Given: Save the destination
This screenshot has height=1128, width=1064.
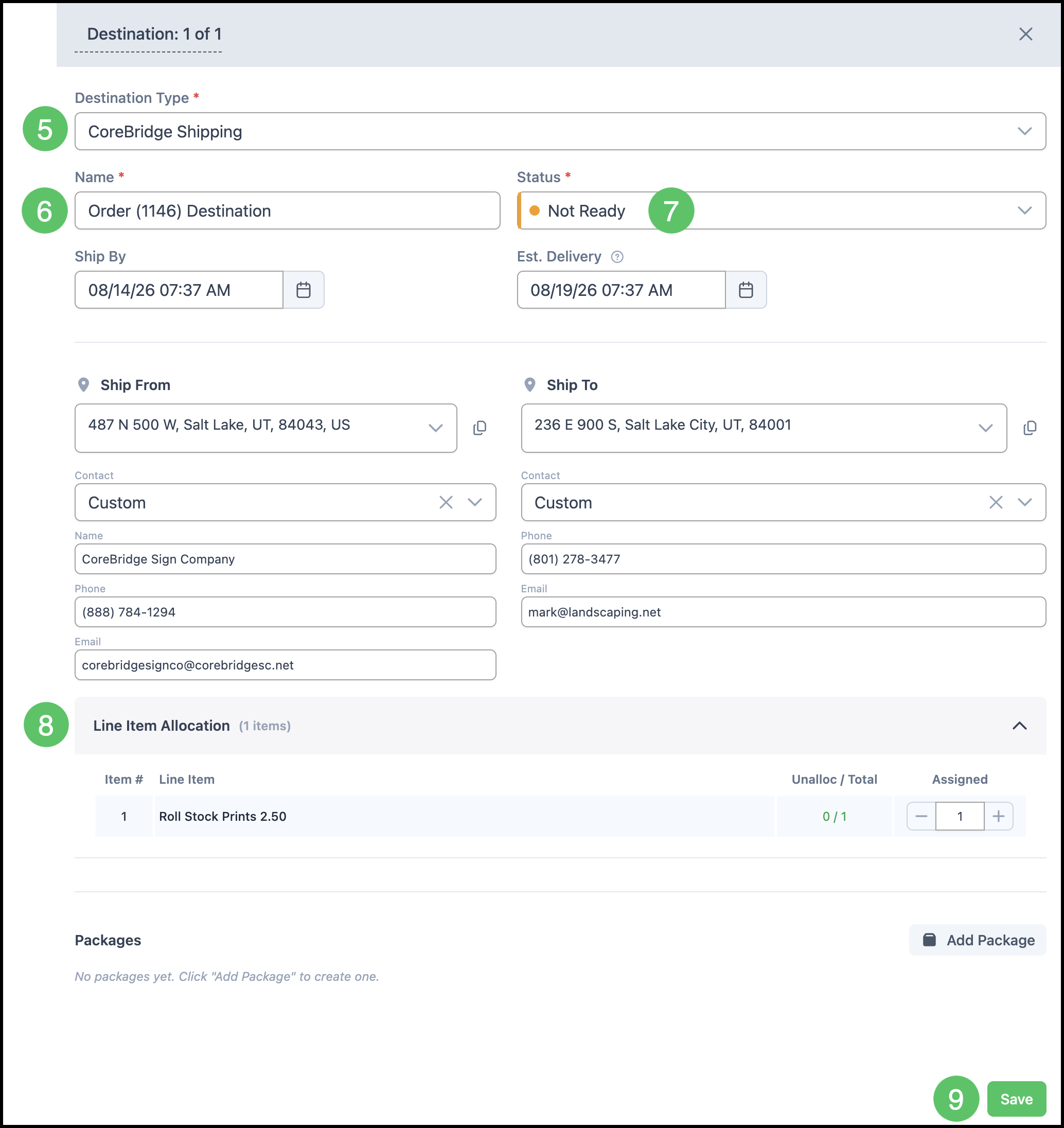Looking at the screenshot, I should click(x=1016, y=1099).
